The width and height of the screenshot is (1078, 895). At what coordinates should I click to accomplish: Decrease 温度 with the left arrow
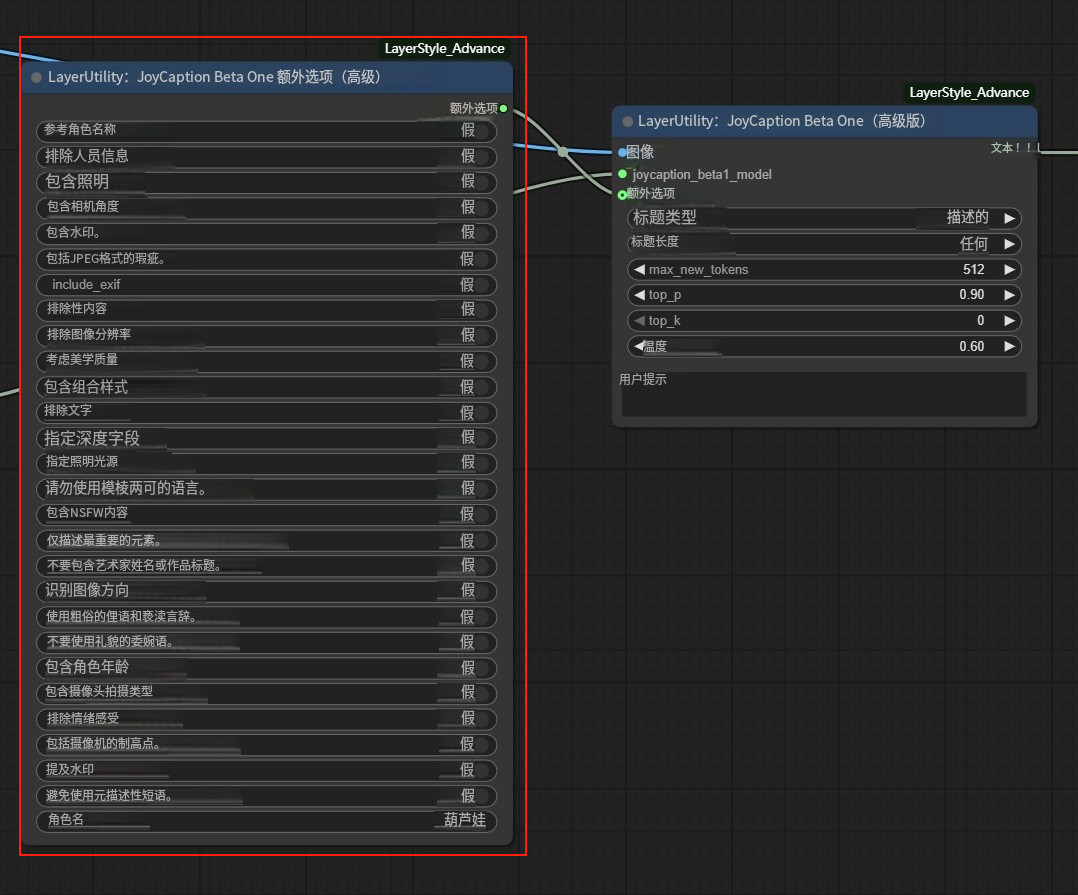coord(639,346)
